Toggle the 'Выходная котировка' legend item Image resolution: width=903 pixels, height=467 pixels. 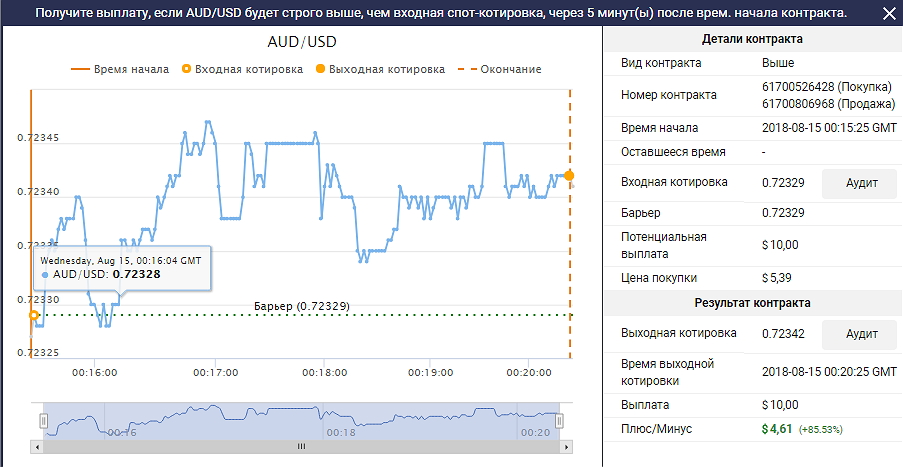tap(381, 69)
